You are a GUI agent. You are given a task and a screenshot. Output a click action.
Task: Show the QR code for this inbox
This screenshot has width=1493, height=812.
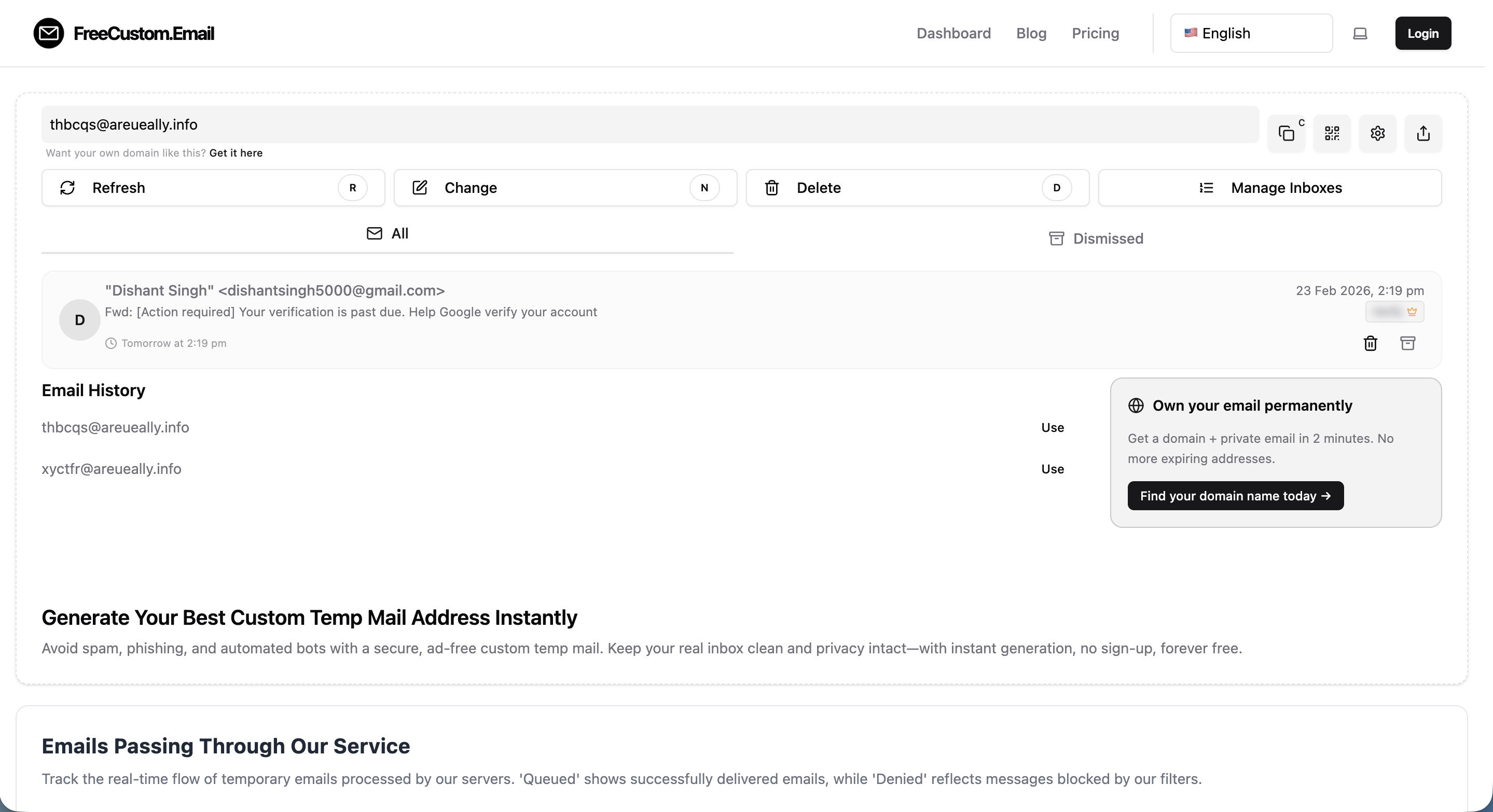click(1332, 133)
